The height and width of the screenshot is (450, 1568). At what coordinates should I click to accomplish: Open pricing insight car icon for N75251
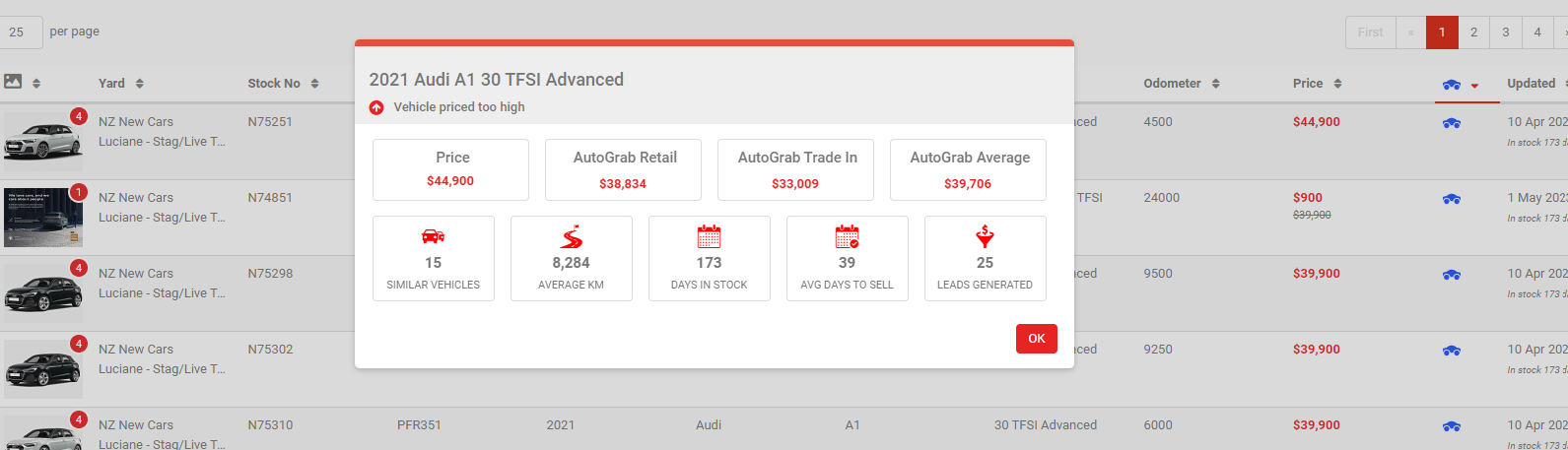(x=1452, y=123)
